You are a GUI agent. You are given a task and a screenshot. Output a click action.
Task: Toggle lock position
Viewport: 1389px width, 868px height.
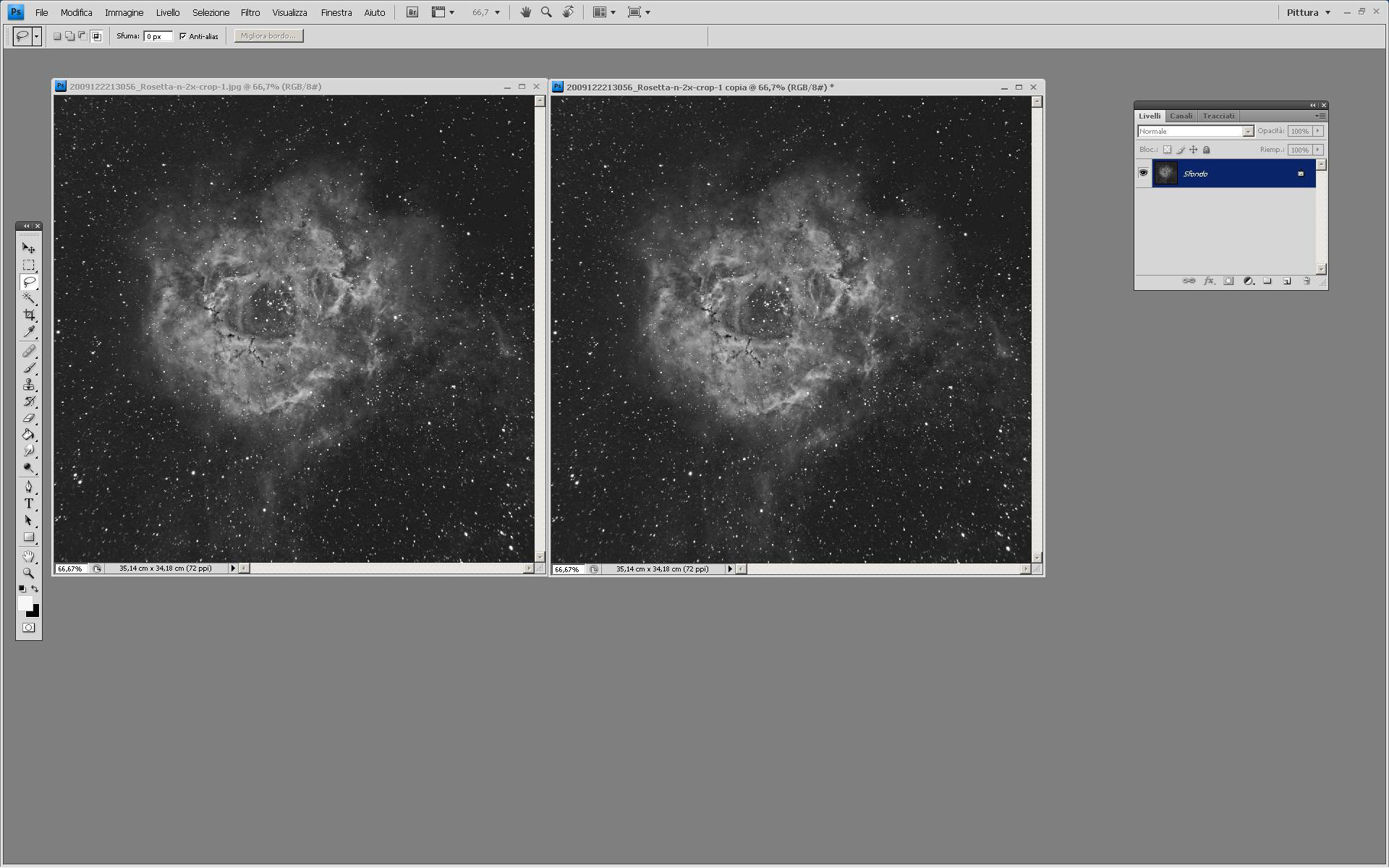click(x=1193, y=150)
